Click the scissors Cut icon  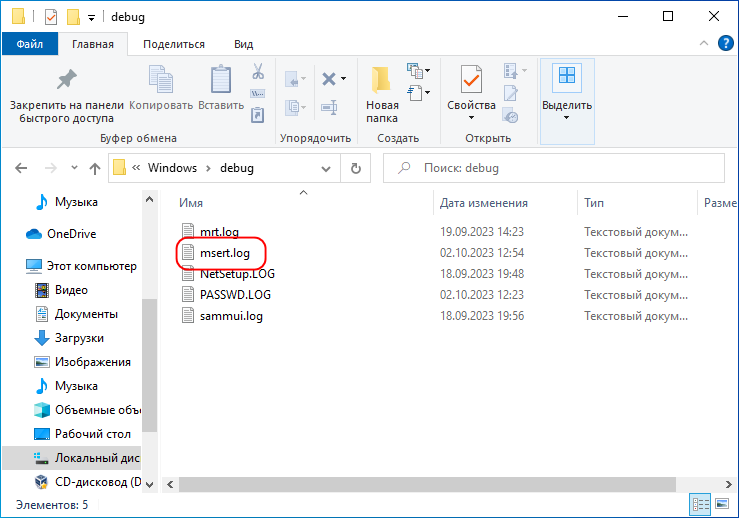258,71
